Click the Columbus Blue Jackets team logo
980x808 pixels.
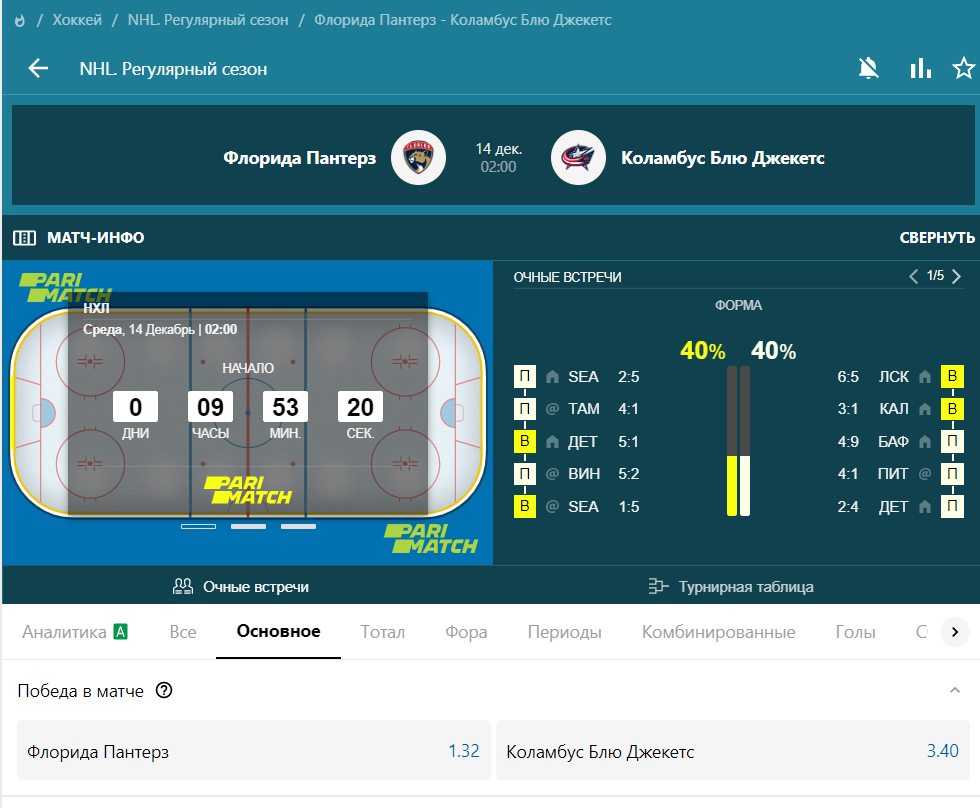click(x=578, y=157)
